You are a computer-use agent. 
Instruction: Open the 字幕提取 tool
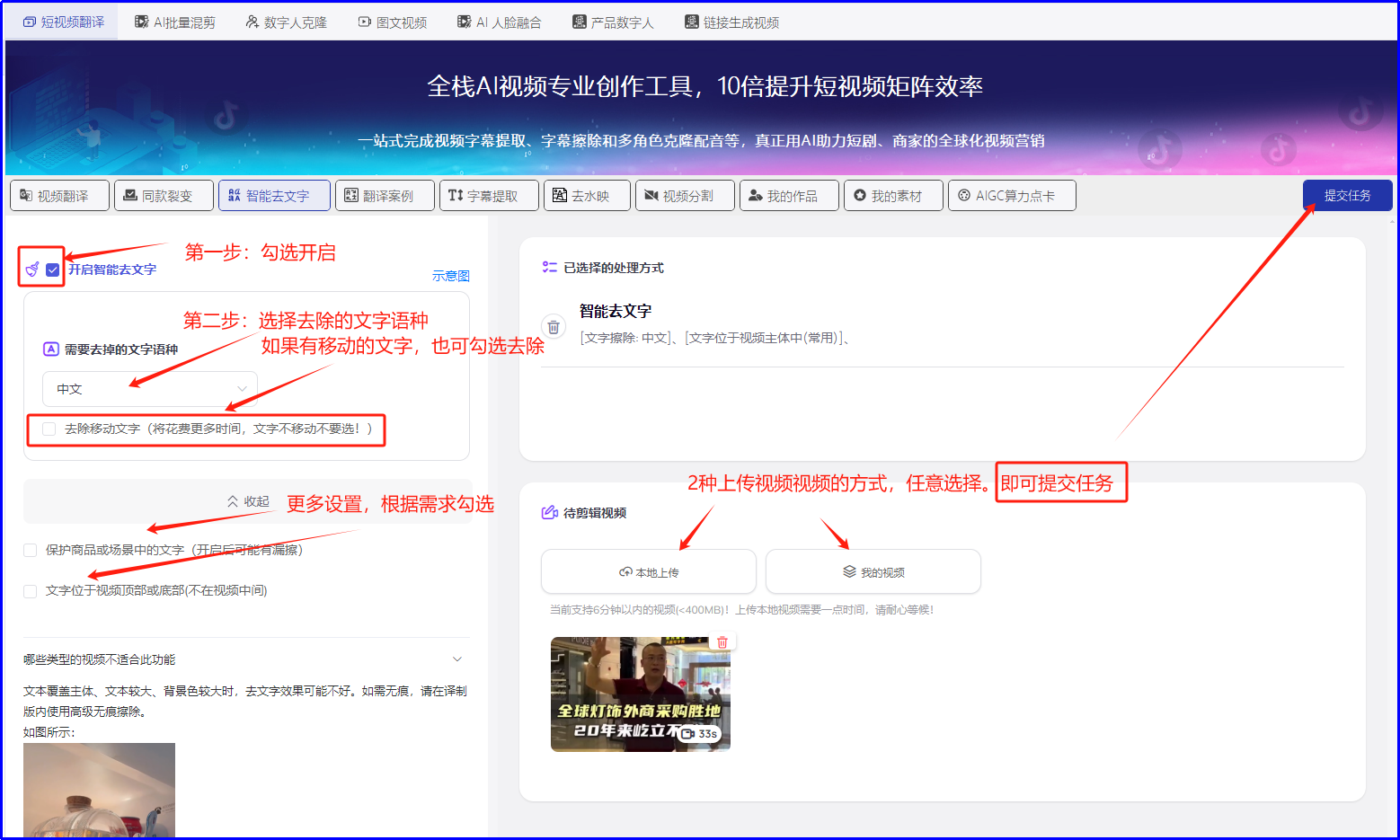(x=489, y=195)
